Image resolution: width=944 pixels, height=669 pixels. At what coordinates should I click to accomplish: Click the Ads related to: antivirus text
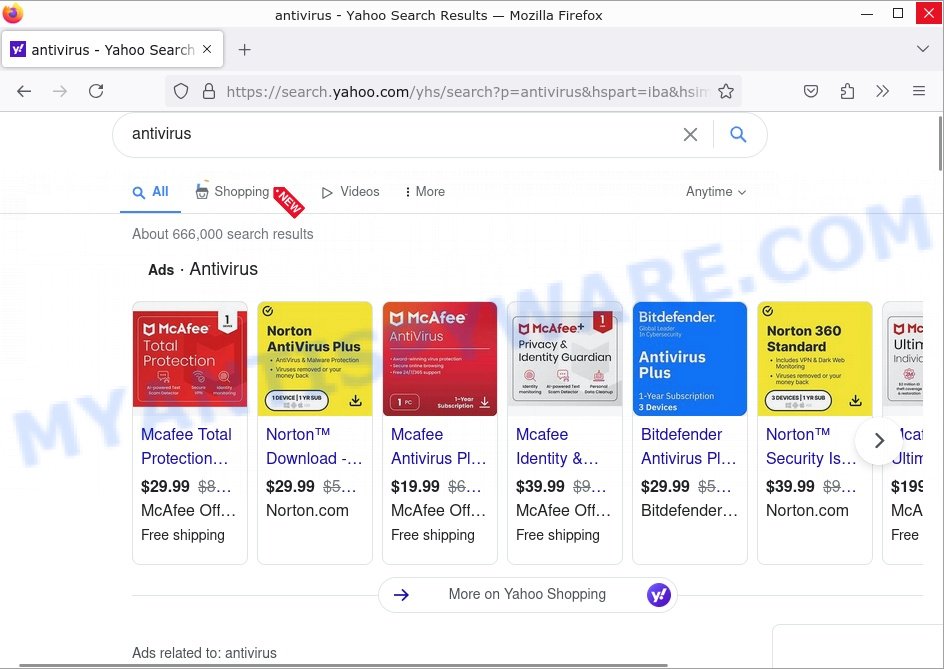(x=204, y=653)
